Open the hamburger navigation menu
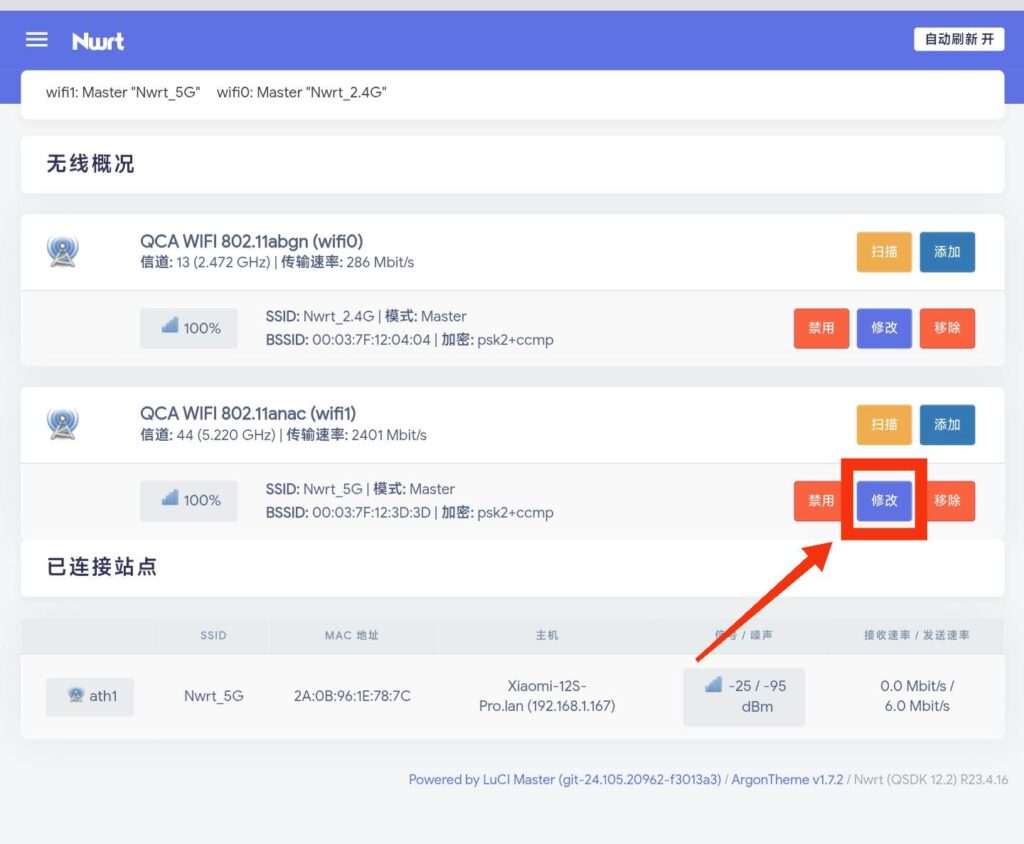 [37, 40]
